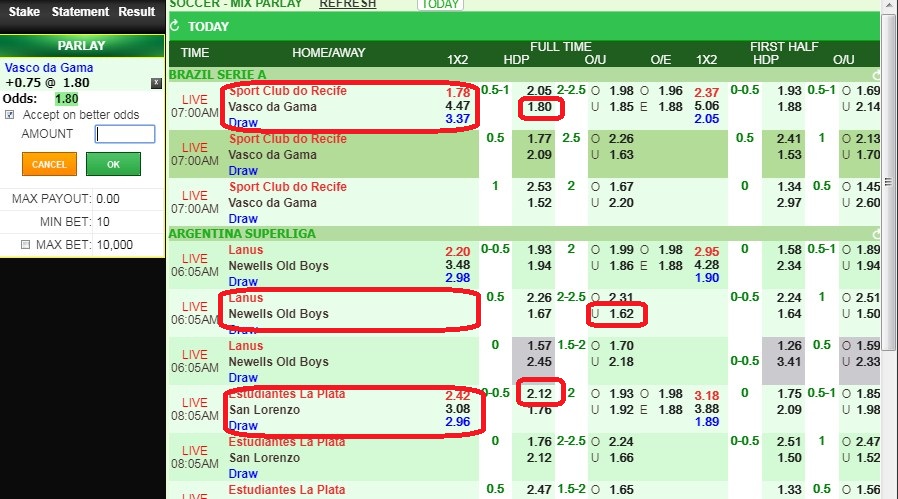Choose over odds 2.31
The width and height of the screenshot is (898, 499).
click(x=621, y=298)
